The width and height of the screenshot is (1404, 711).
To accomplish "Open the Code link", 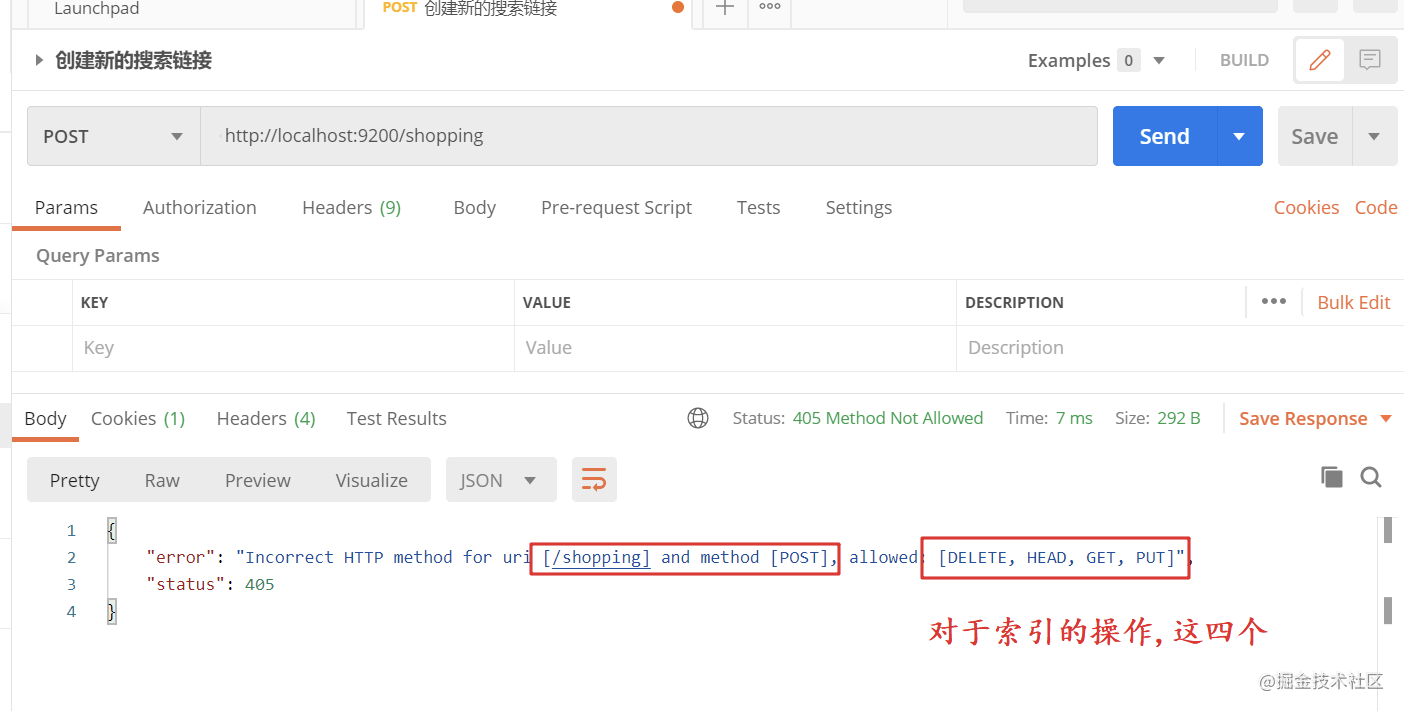I will 1376,207.
